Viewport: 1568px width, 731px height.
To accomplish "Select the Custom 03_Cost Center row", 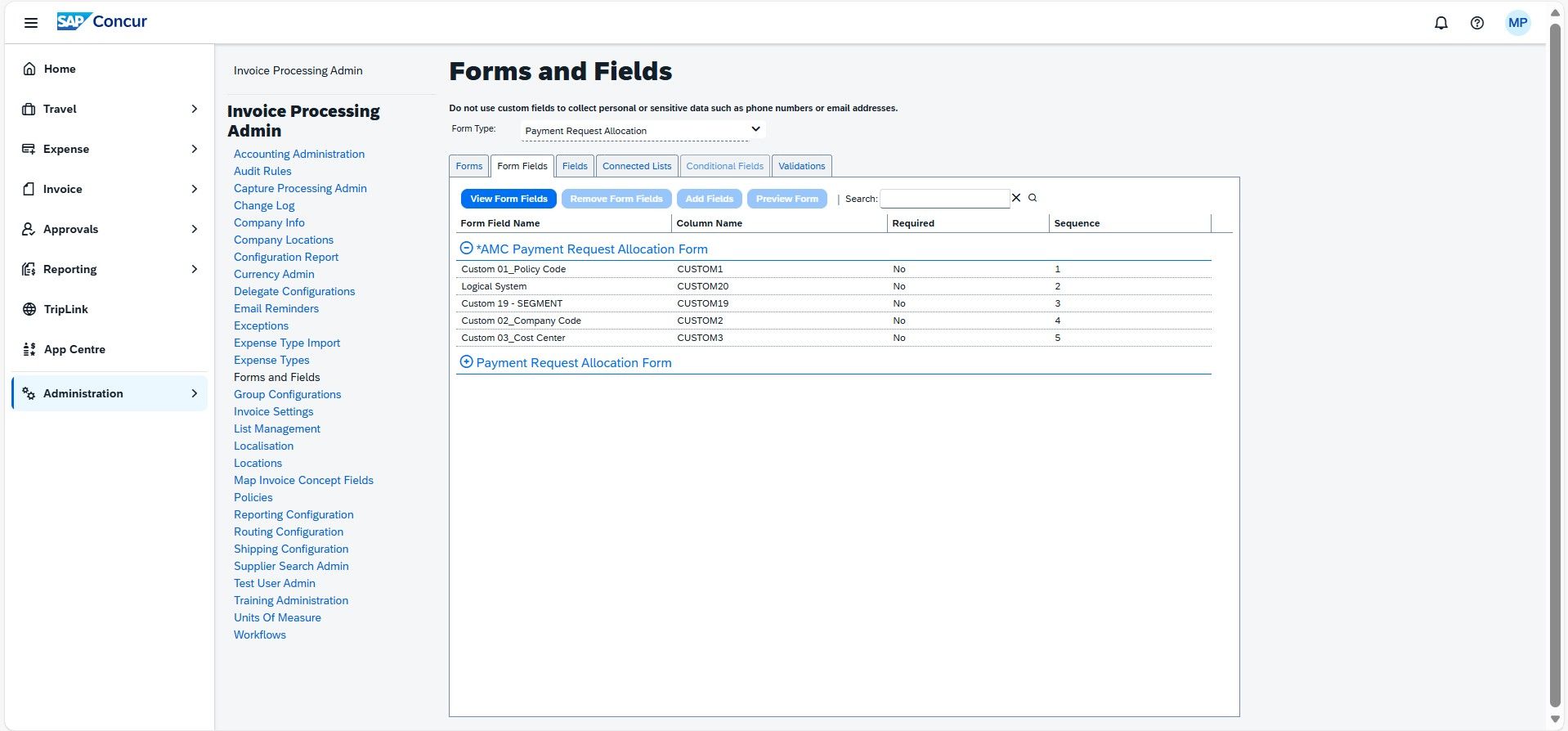I will (834, 338).
